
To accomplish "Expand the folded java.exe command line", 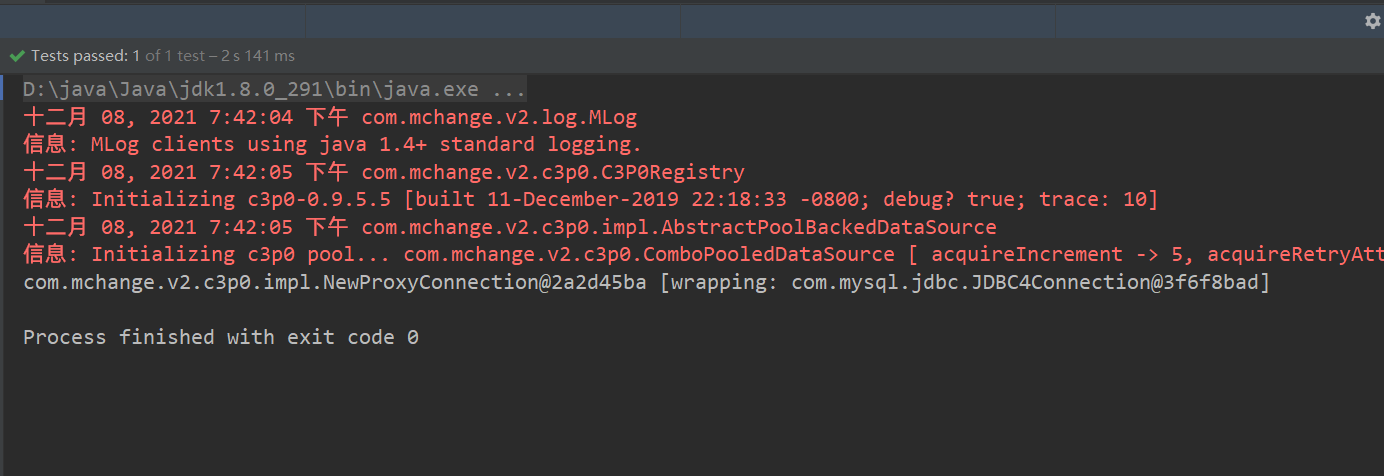I will pos(275,89).
